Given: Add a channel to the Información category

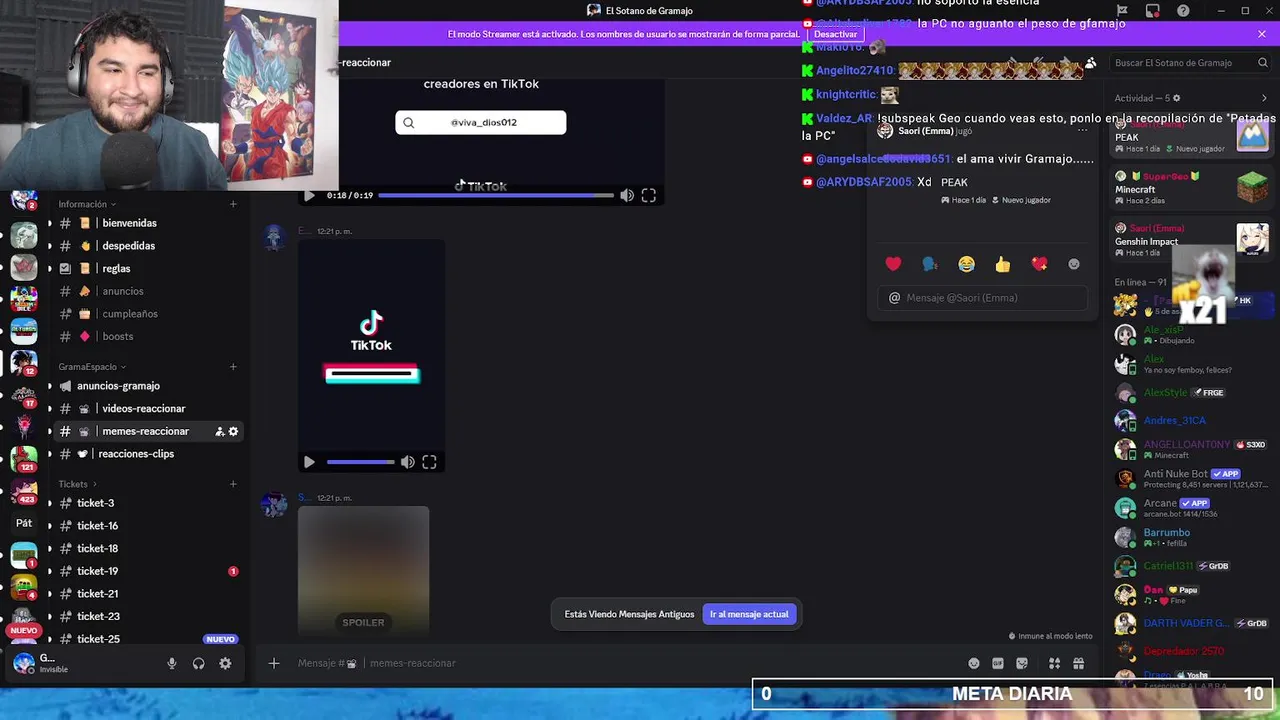Looking at the screenshot, I should [x=233, y=204].
